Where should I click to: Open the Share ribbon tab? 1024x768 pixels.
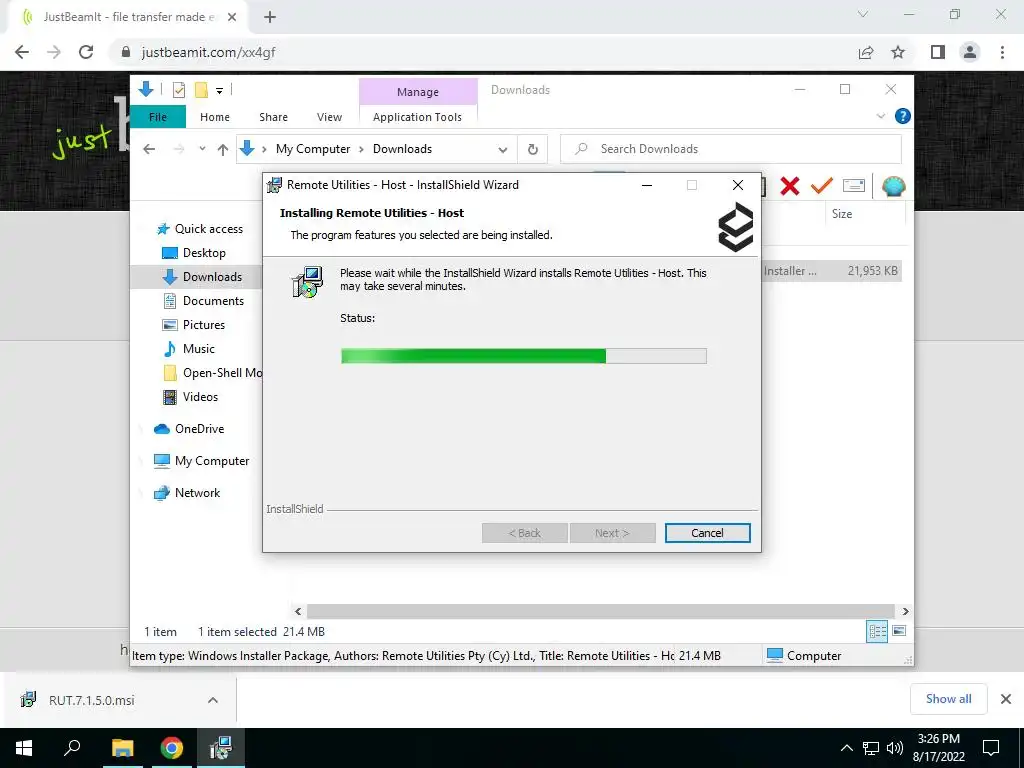tap(273, 117)
